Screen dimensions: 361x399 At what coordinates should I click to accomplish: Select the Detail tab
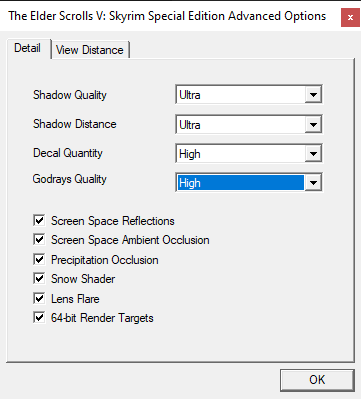coord(28,48)
